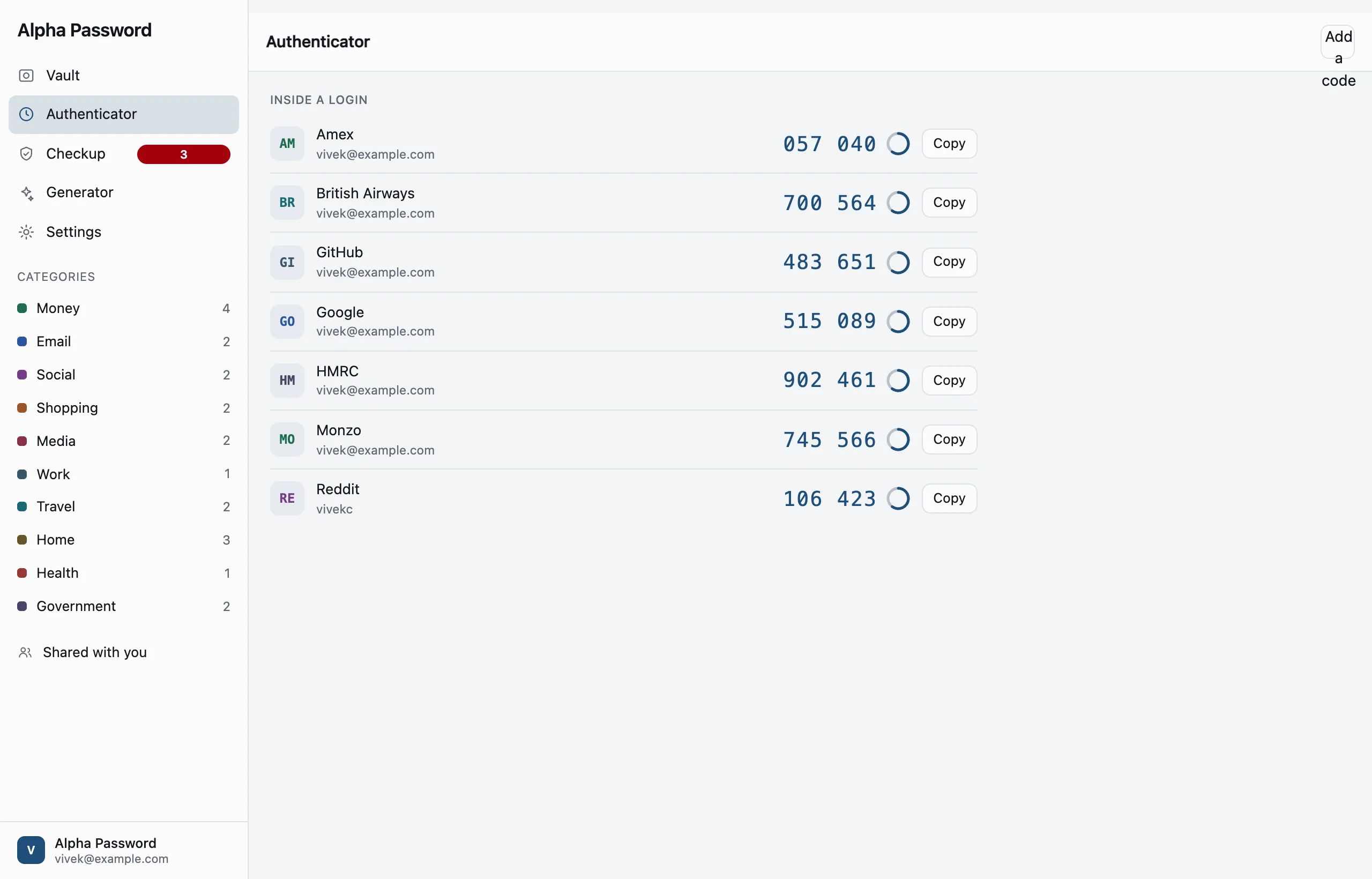Select the Travel category
The image size is (1372, 879).
(x=124, y=506)
